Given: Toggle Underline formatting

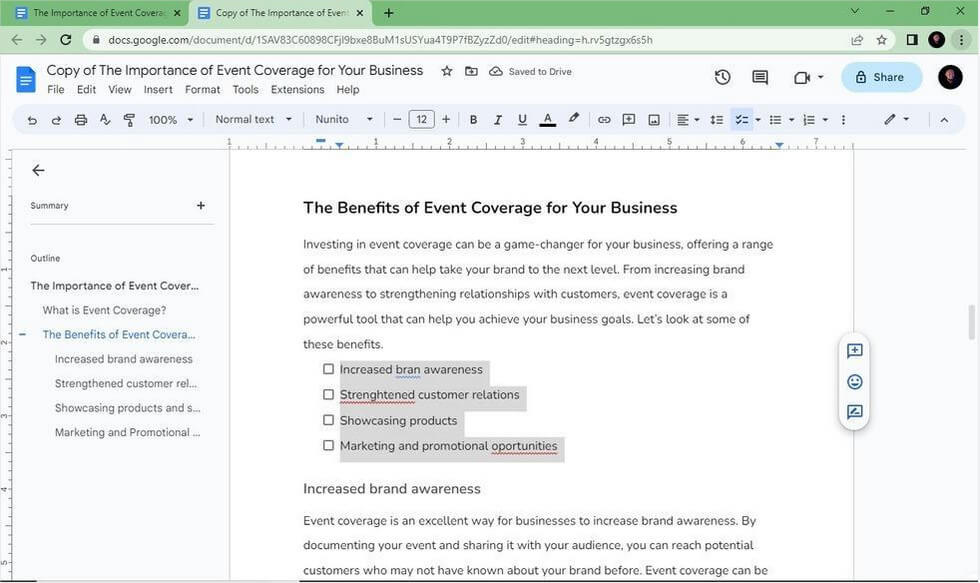Looking at the screenshot, I should coord(522,119).
